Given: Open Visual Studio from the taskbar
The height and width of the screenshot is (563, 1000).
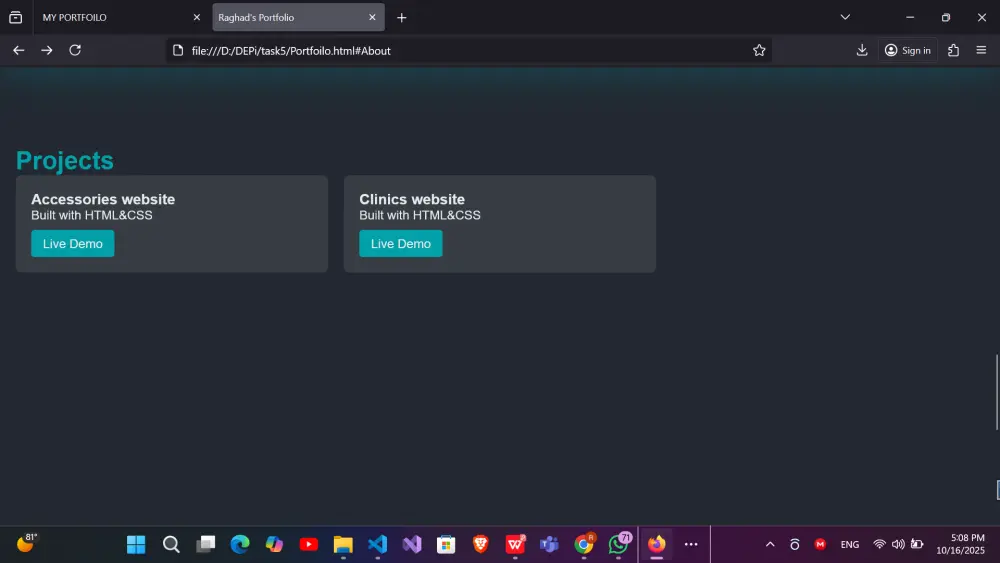Looking at the screenshot, I should coord(412,545).
